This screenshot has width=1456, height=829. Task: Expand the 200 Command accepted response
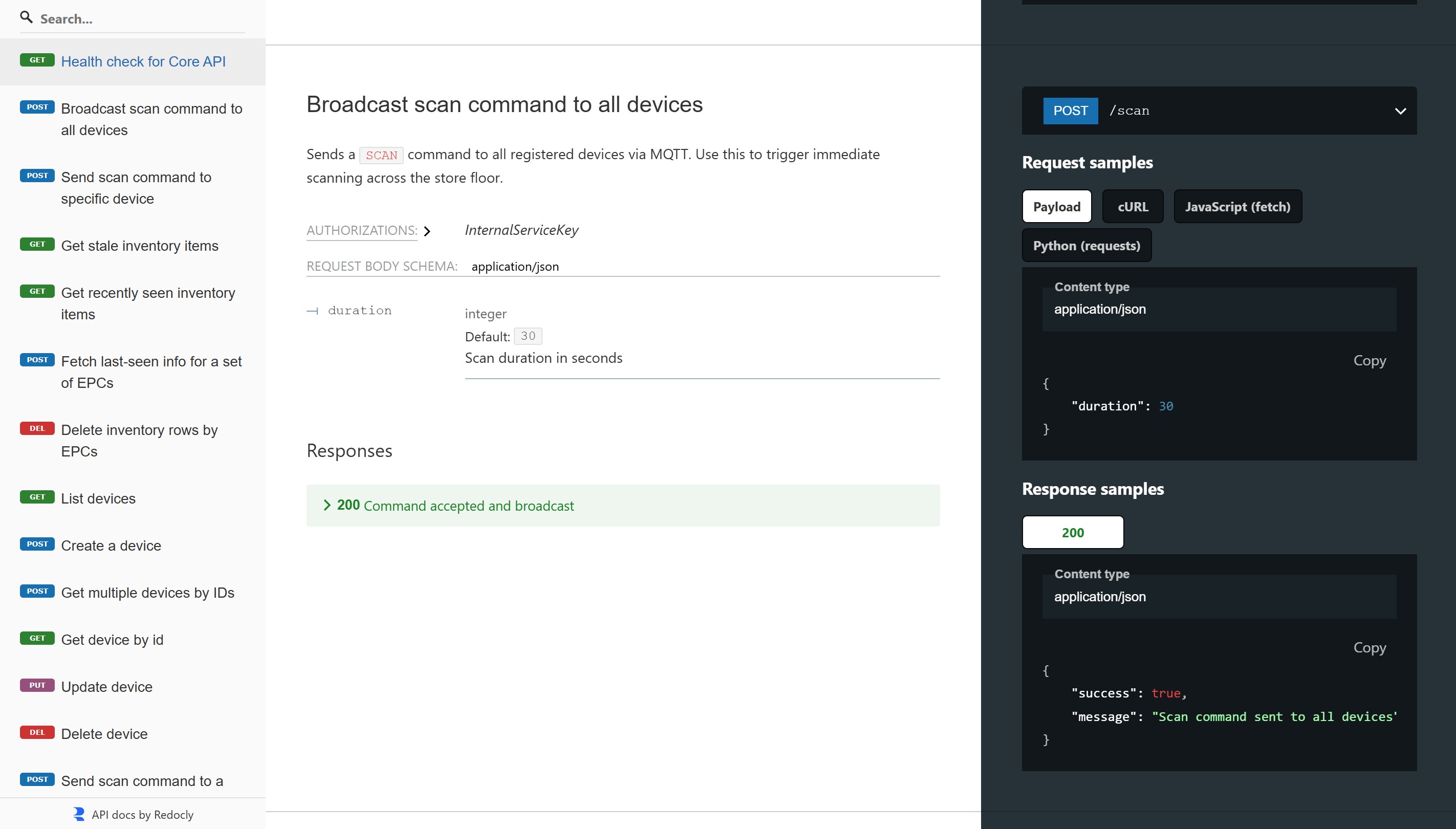623,506
